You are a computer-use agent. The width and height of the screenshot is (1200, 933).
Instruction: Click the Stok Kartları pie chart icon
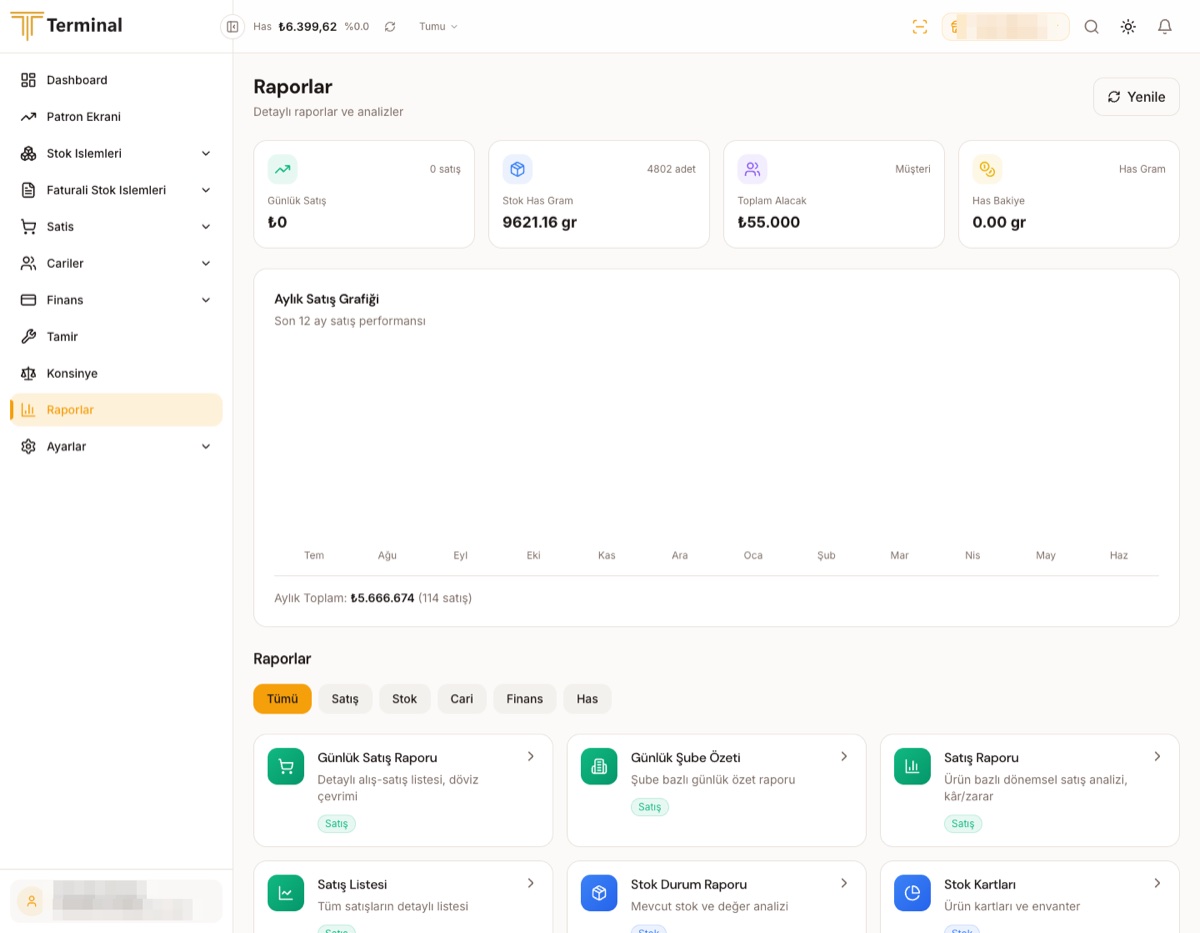(912, 893)
